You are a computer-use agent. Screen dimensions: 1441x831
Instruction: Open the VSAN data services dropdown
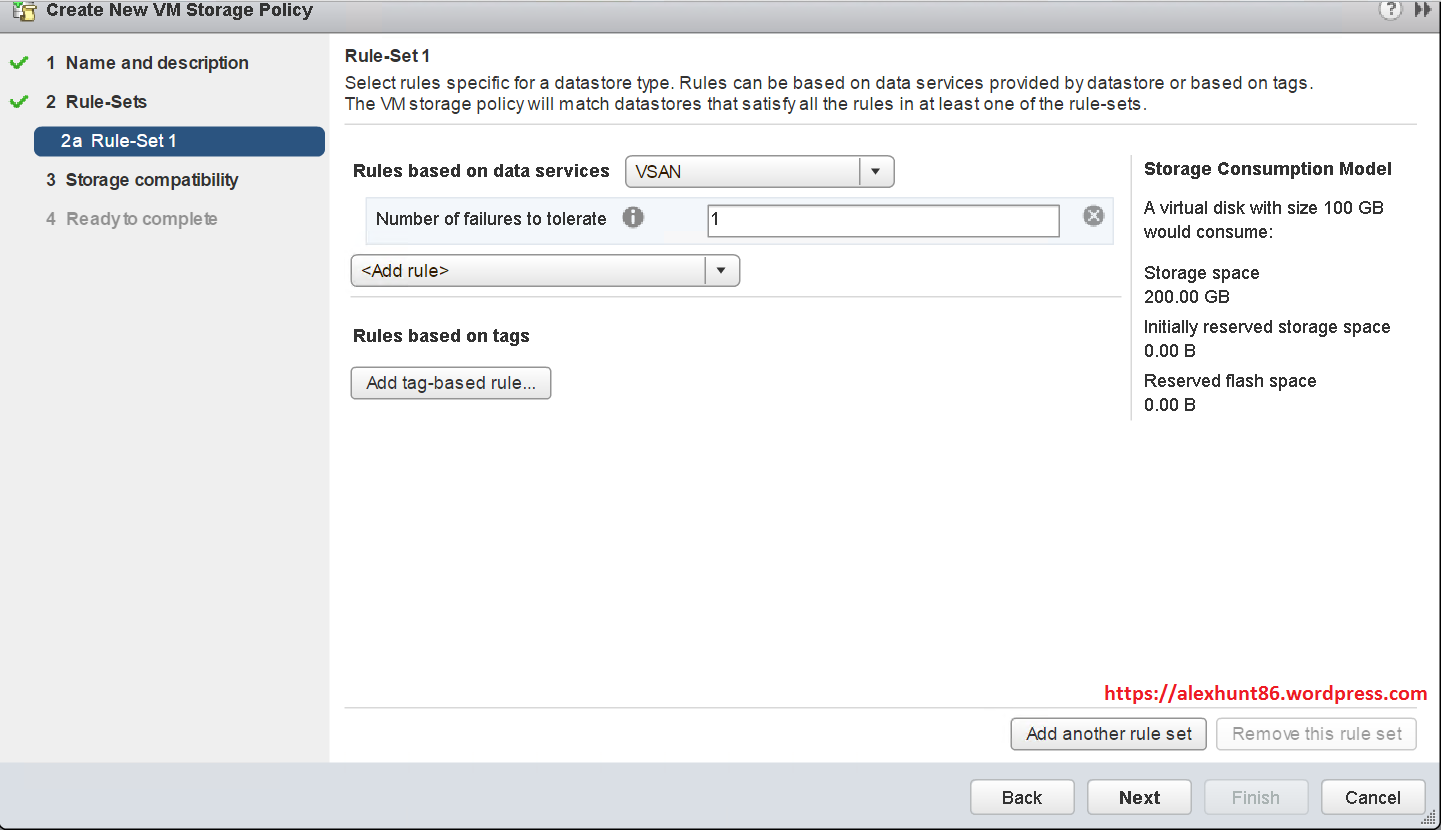[875, 171]
